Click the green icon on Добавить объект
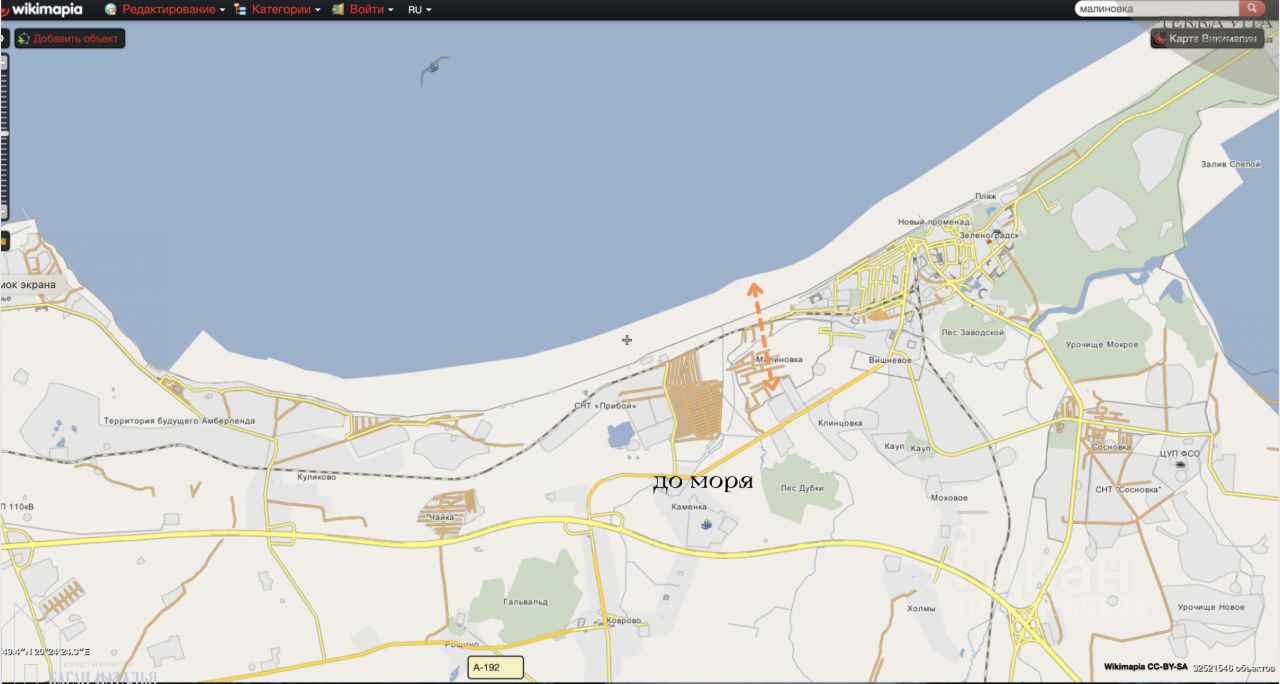The height and width of the screenshot is (684, 1280). 23,39
